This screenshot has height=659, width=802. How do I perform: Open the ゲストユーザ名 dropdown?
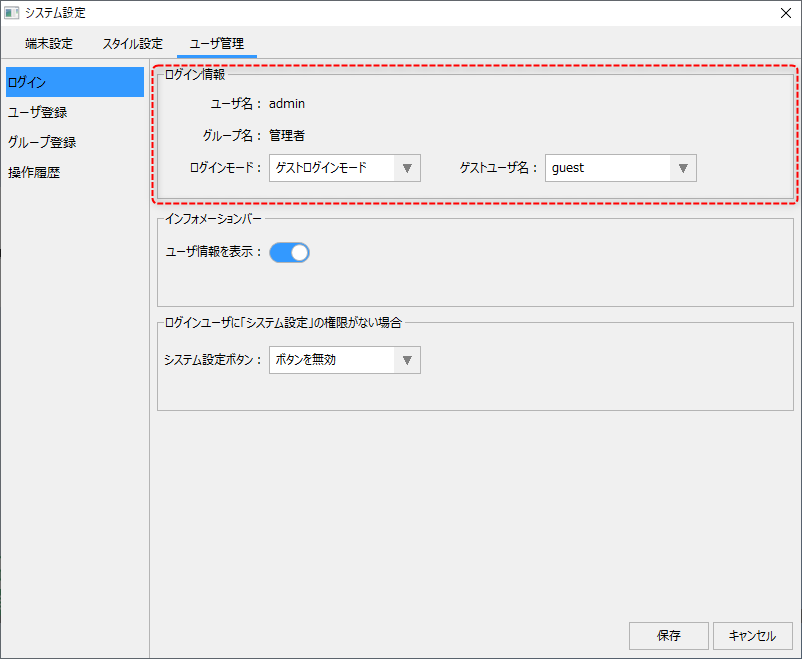608,168
